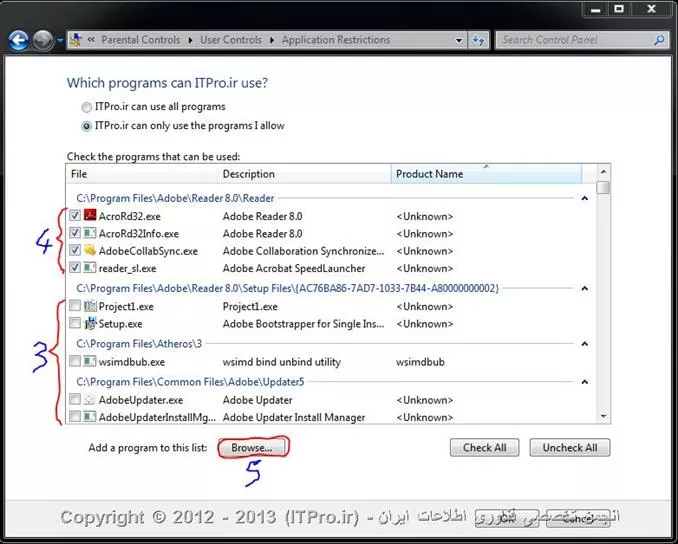Sort by the Product Name column header
Image resolution: width=678 pixels, height=544 pixels.
click(x=486, y=174)
